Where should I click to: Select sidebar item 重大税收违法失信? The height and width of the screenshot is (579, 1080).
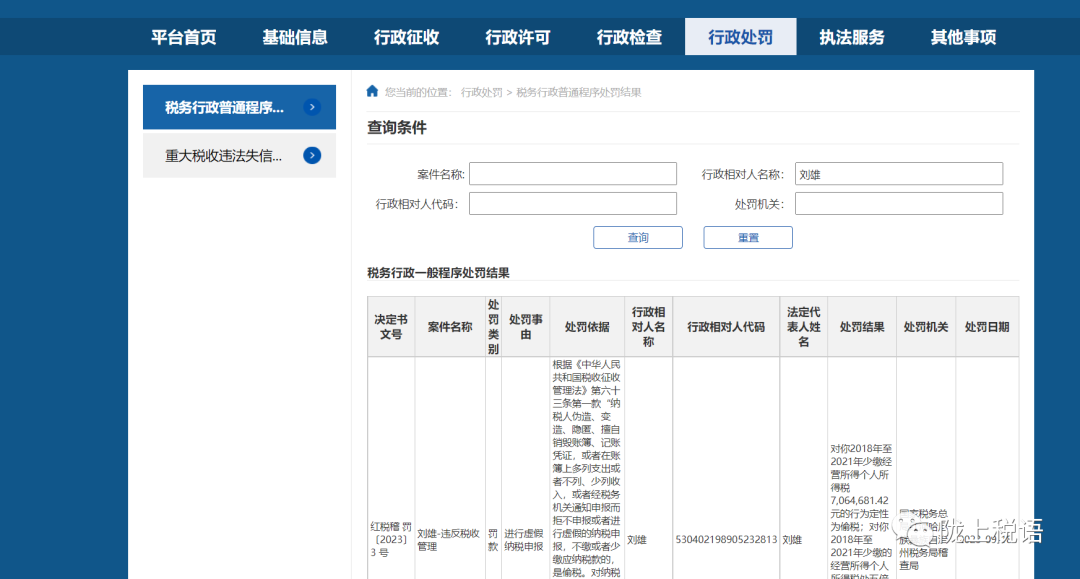tap(239, 156)
